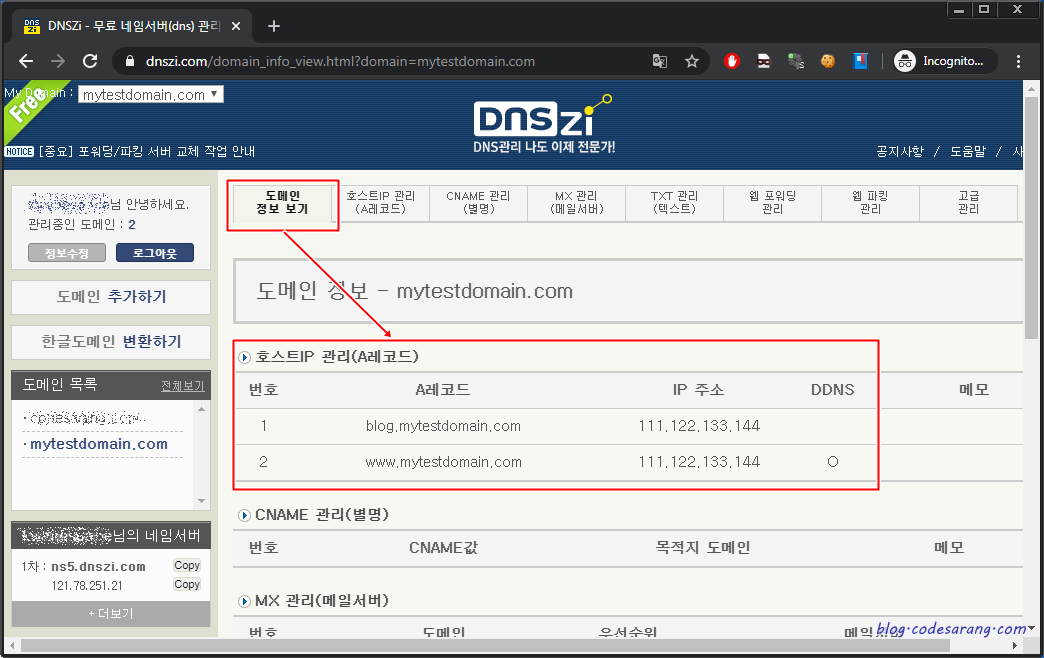Maximize the Chrome window
The width and height of the screenshot is (1044, 658).
[x=983, y=9]
